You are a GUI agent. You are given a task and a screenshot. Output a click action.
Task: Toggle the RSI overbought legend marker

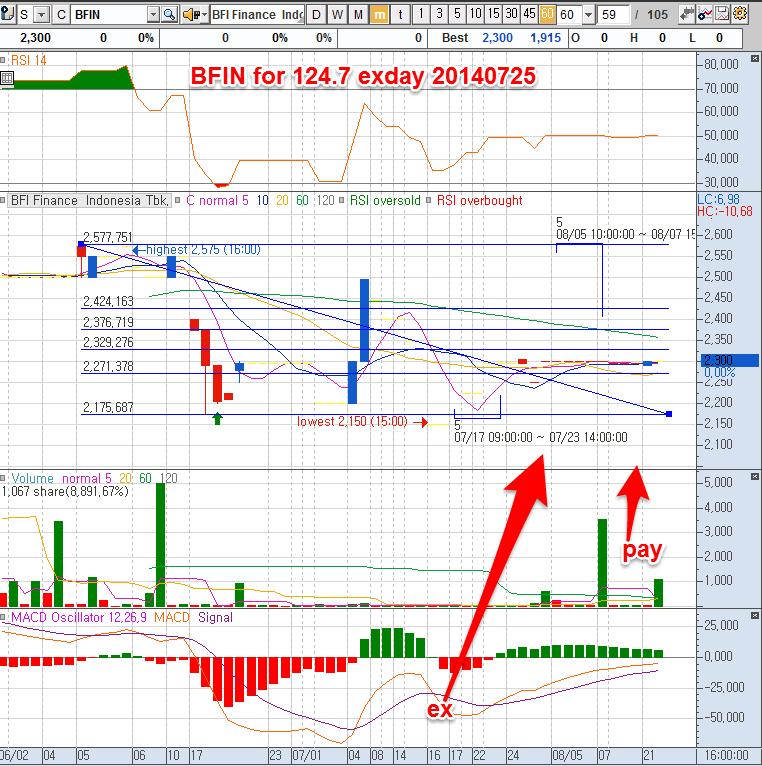pos(428,200)
